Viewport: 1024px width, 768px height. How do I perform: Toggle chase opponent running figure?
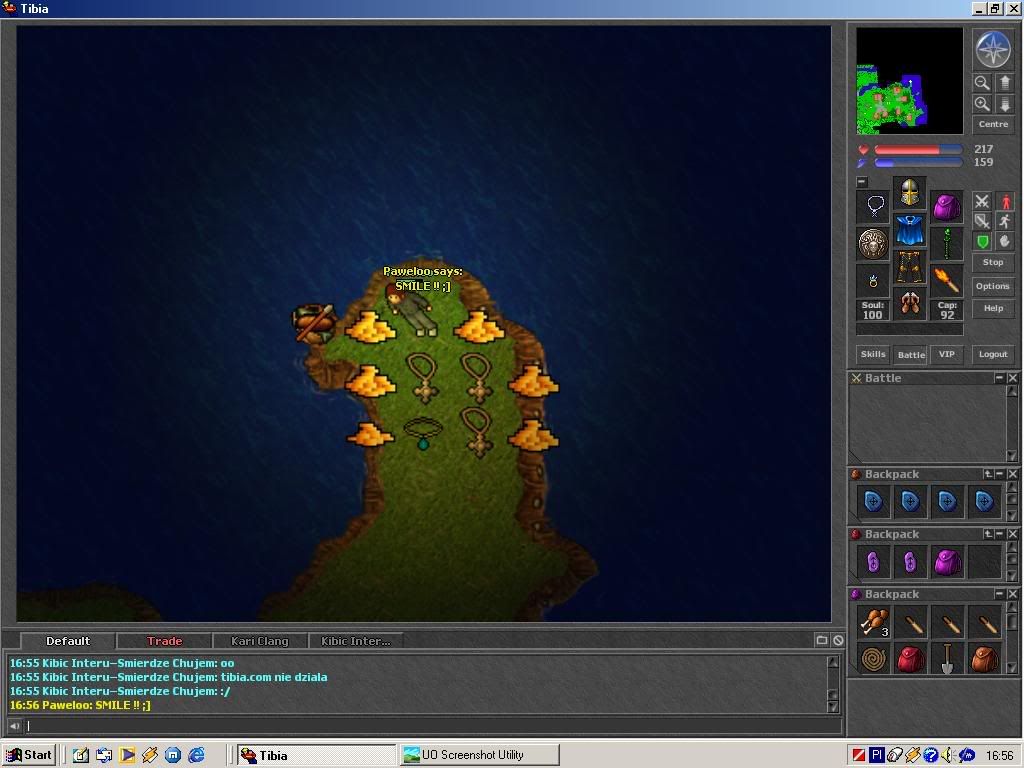[1004, 221]
